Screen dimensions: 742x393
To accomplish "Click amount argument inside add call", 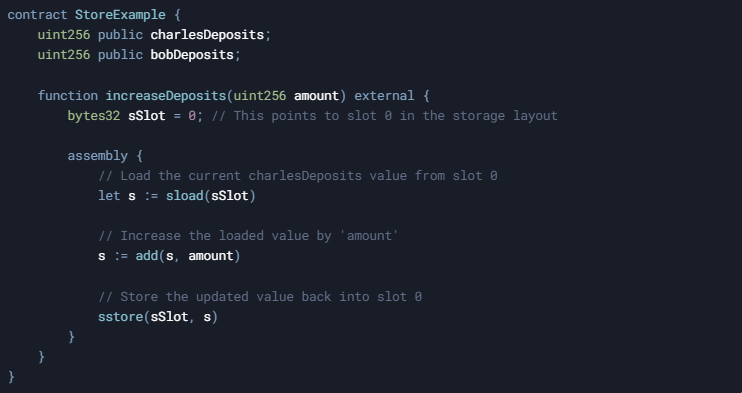I will (x=211, y=256).
